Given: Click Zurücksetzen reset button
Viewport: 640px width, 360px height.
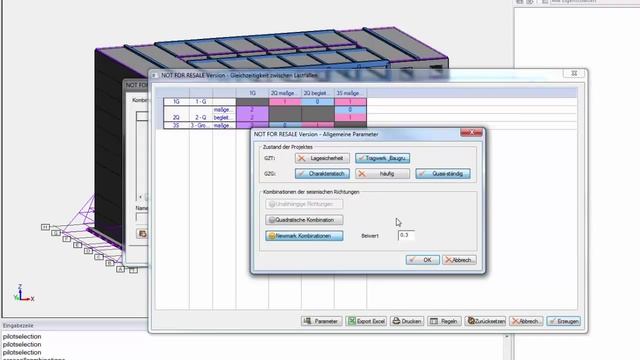Looking at the screenshot, I should point(485,321).
